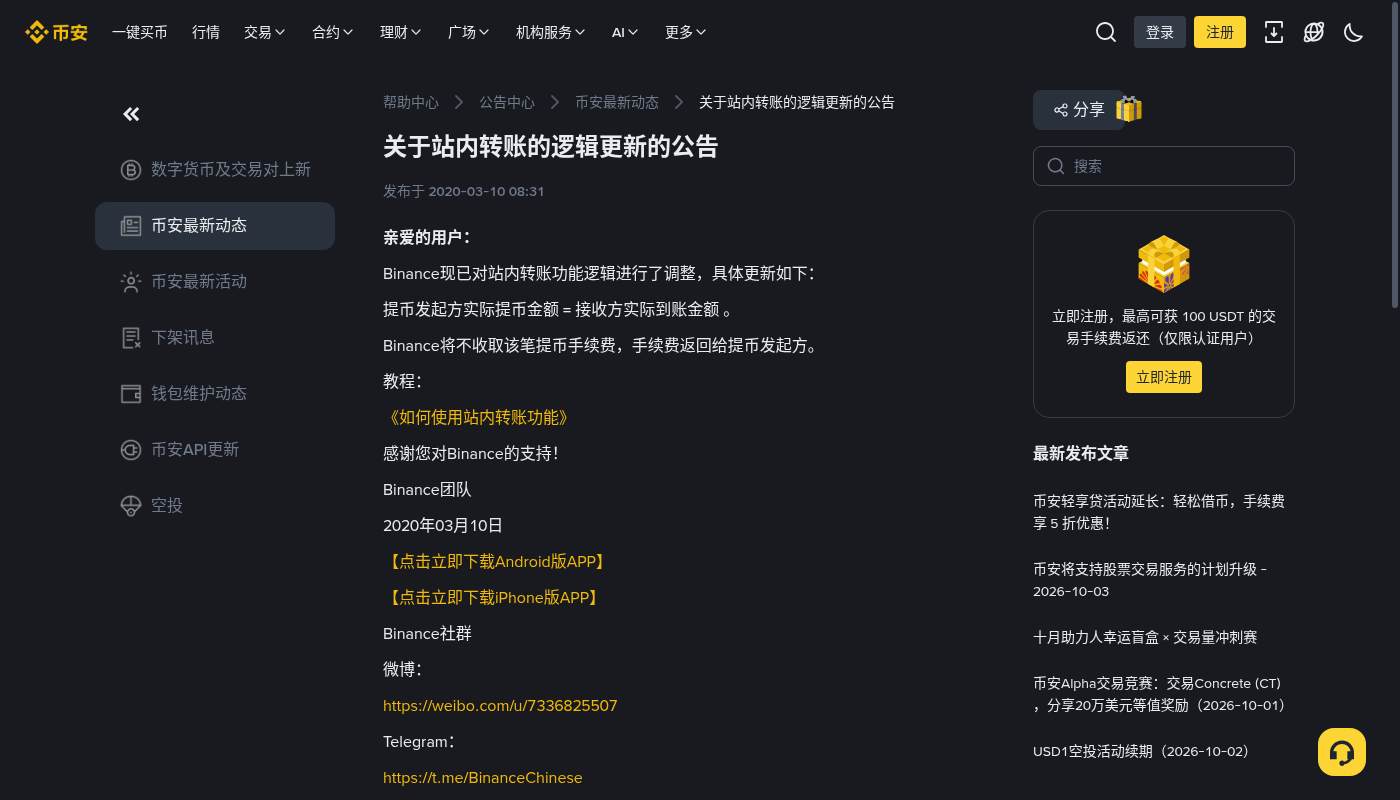Focus the 搜索 search input field
Image resolution: width=1400 pixels, height=800 pixels.
[x=1164, y=166]
